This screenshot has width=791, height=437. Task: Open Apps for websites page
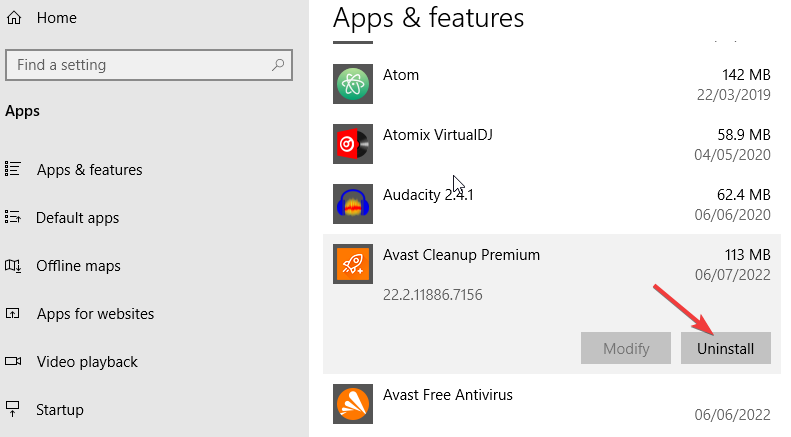[x=95, y=314]
